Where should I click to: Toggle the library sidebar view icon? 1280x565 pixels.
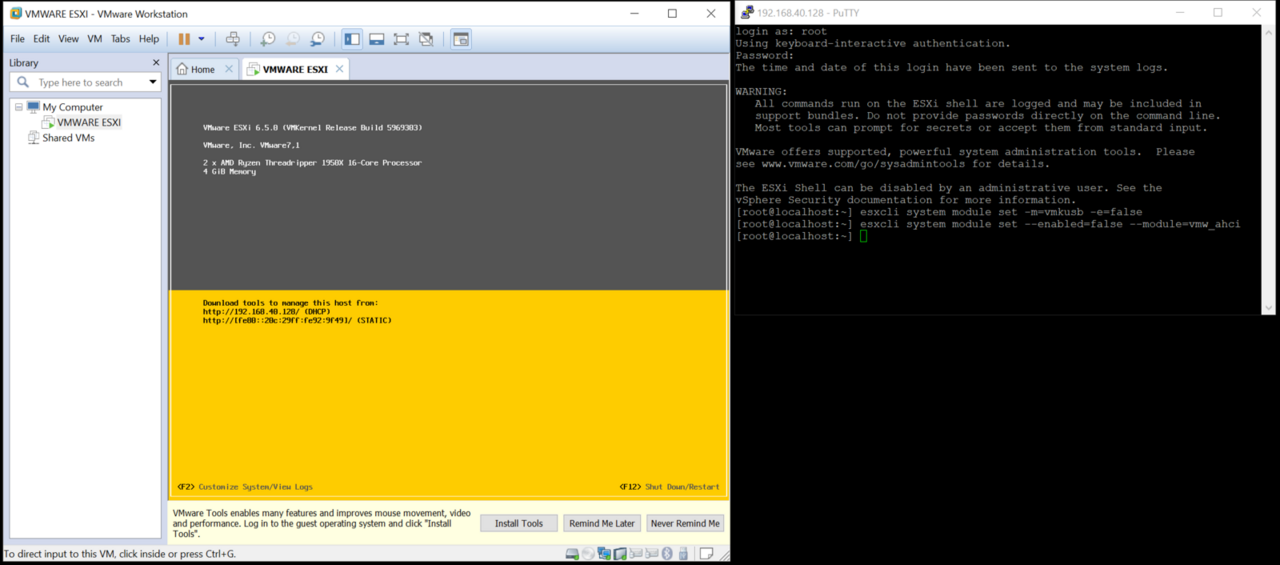(352, 39)
